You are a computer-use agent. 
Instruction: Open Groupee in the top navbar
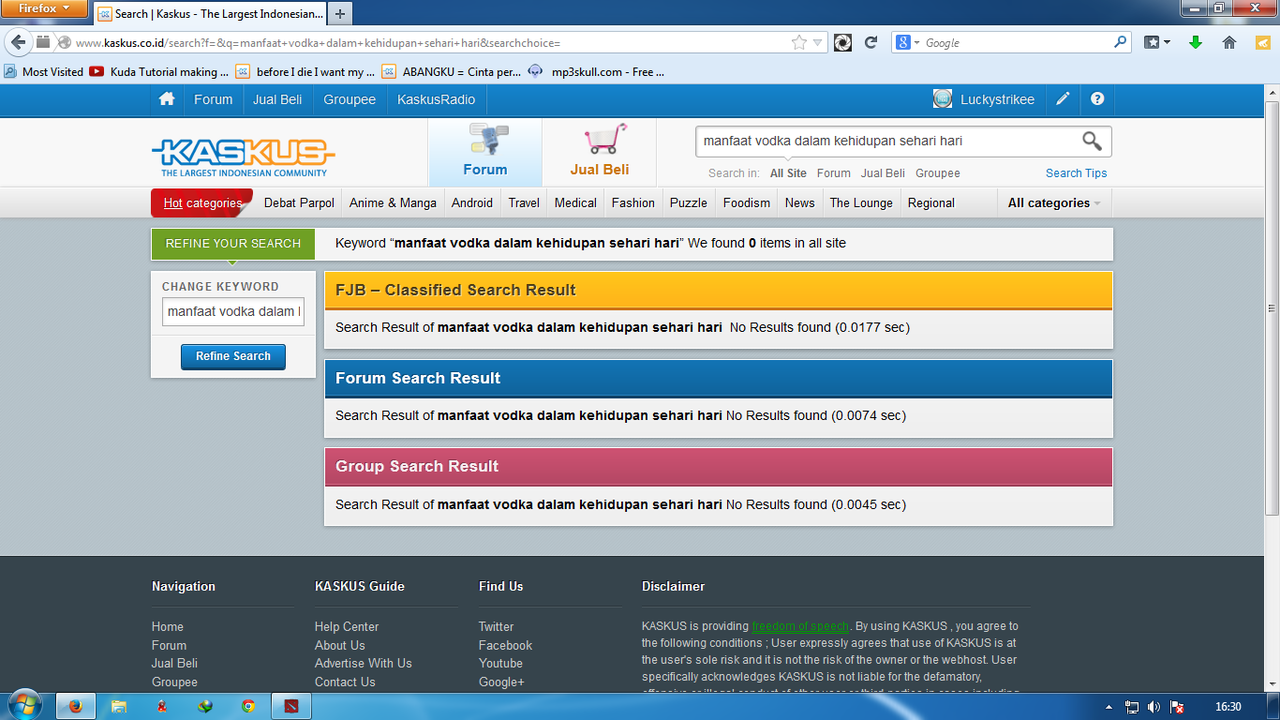[349, 99]
